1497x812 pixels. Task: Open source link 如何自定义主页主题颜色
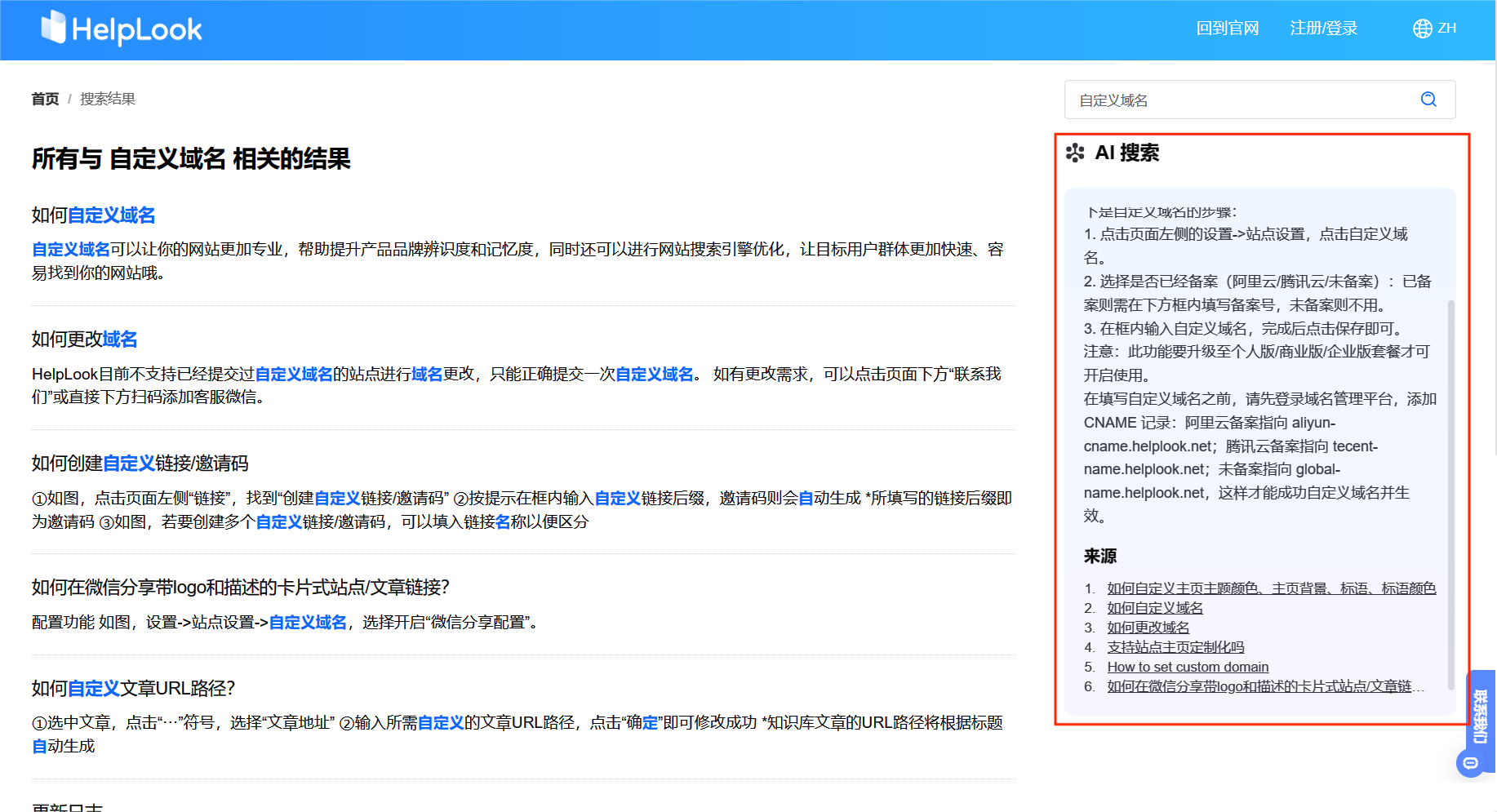[x=1271, y=588]
